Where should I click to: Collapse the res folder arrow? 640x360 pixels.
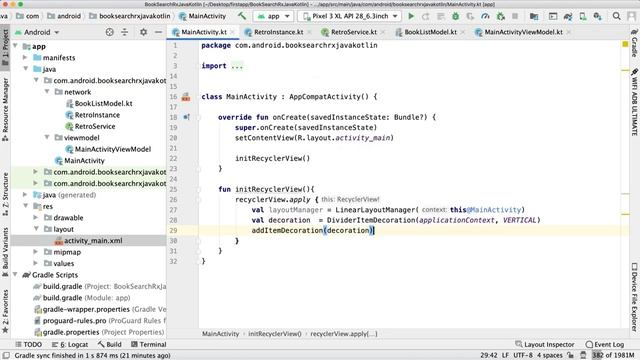pyautogui.click(x=25, y=206)
